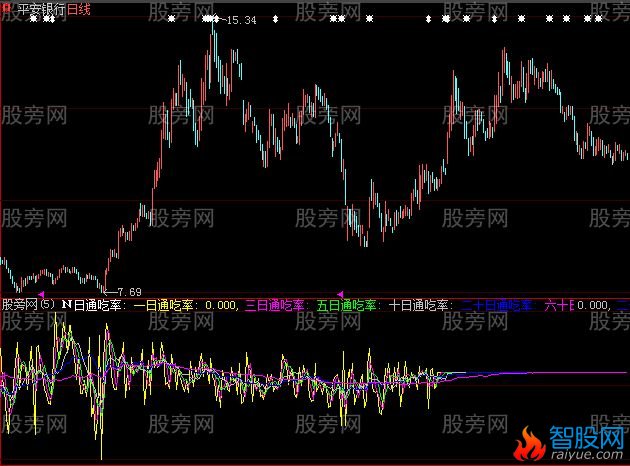Open the 股旁网(5) indicator name
Viewport: 630px width, 466px height.
(x=28, y=305)
